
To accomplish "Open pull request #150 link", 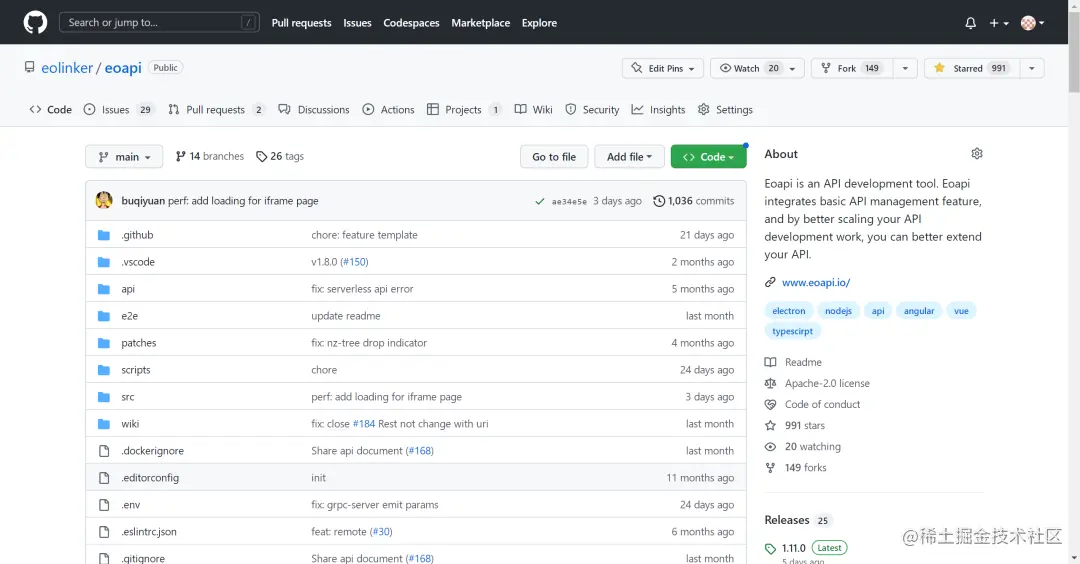I will click(355, 262).
